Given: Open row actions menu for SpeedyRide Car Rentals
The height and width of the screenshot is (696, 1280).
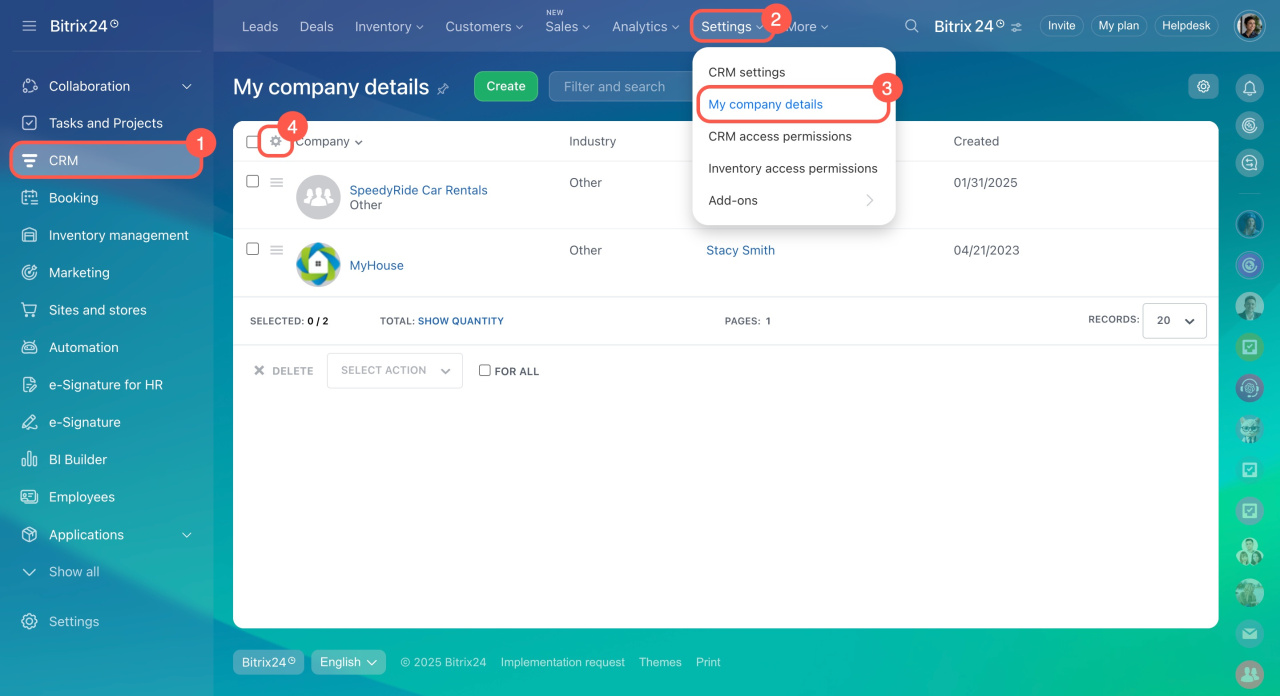Looking at the screenshot, I should coord(277,182).
